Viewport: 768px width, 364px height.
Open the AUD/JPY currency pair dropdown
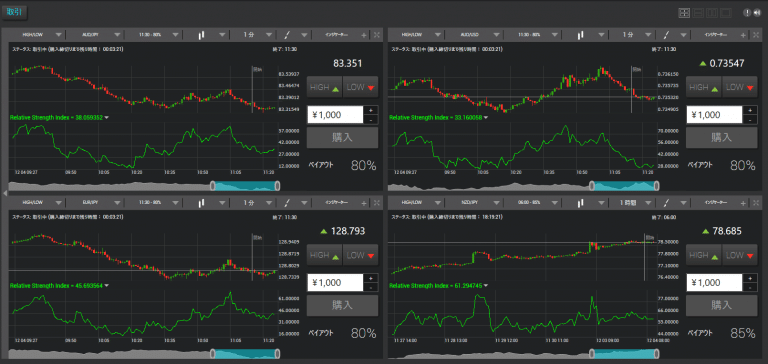[x=94, y=35]
